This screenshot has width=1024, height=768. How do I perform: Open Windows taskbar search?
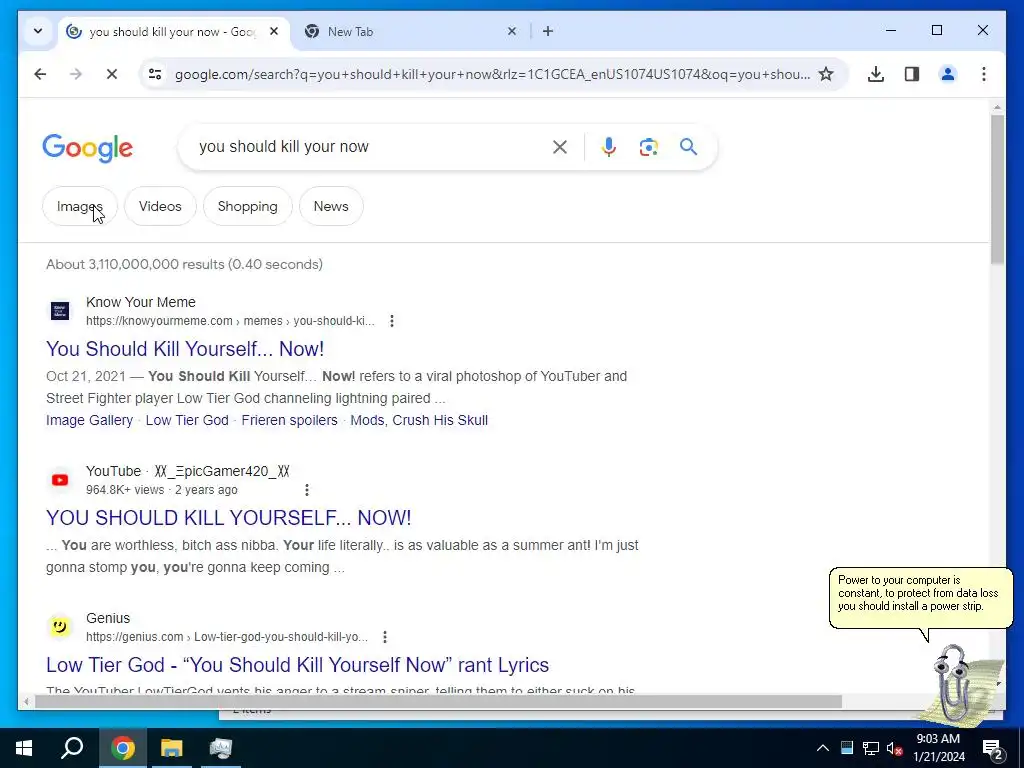[x=72, y=748]
